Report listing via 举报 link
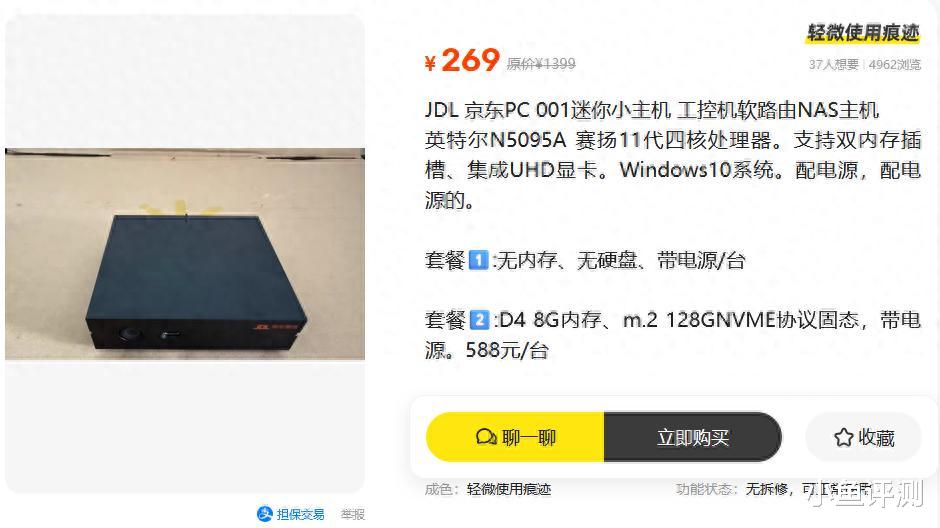Screen dimensions: 940x528 [352, 514]
